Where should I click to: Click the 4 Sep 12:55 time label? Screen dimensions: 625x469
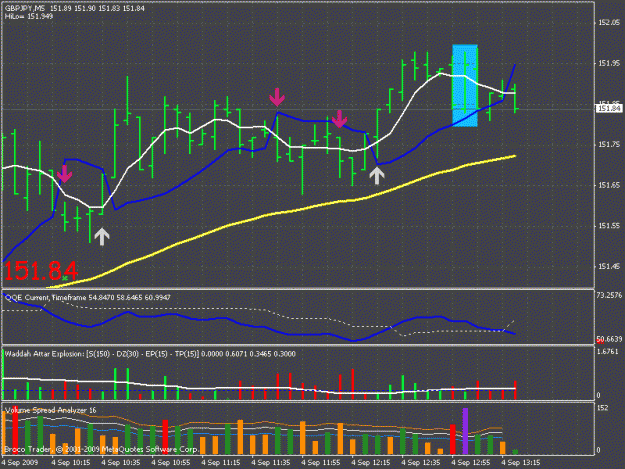tap(471, 463)
